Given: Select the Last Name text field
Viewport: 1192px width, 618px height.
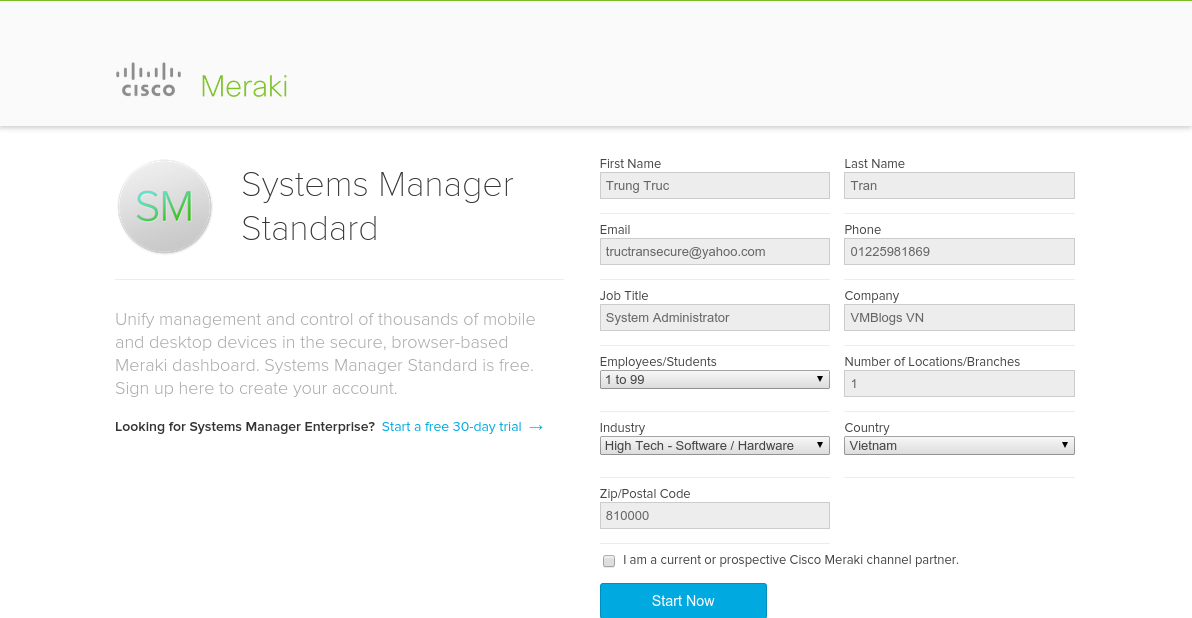Looking at the screenshot, I should click(959, 186).
